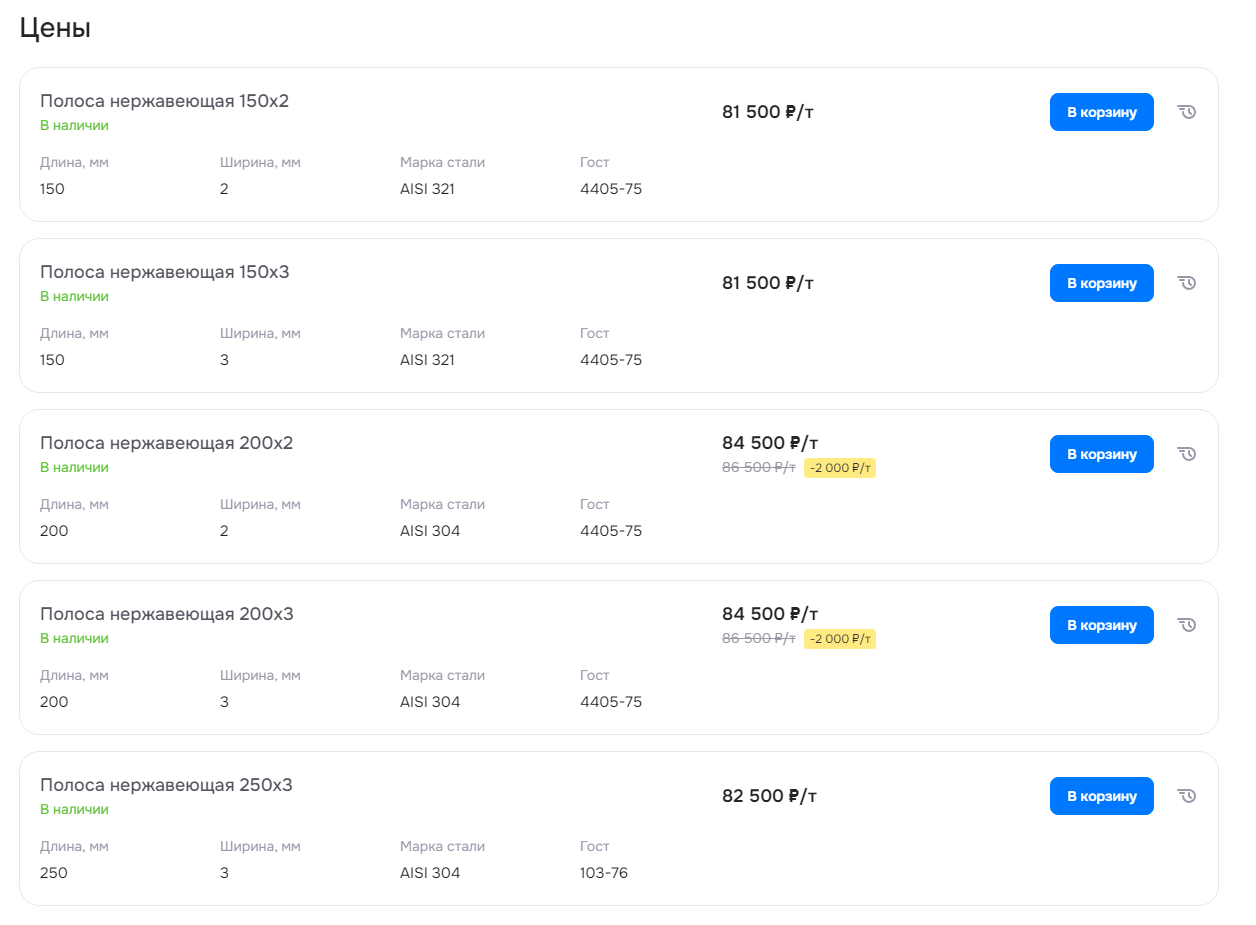Click В корзину for Полоса нержавеющая 200x2
The width and height of the screenshot is (1256, 925).
point(1102,454)
